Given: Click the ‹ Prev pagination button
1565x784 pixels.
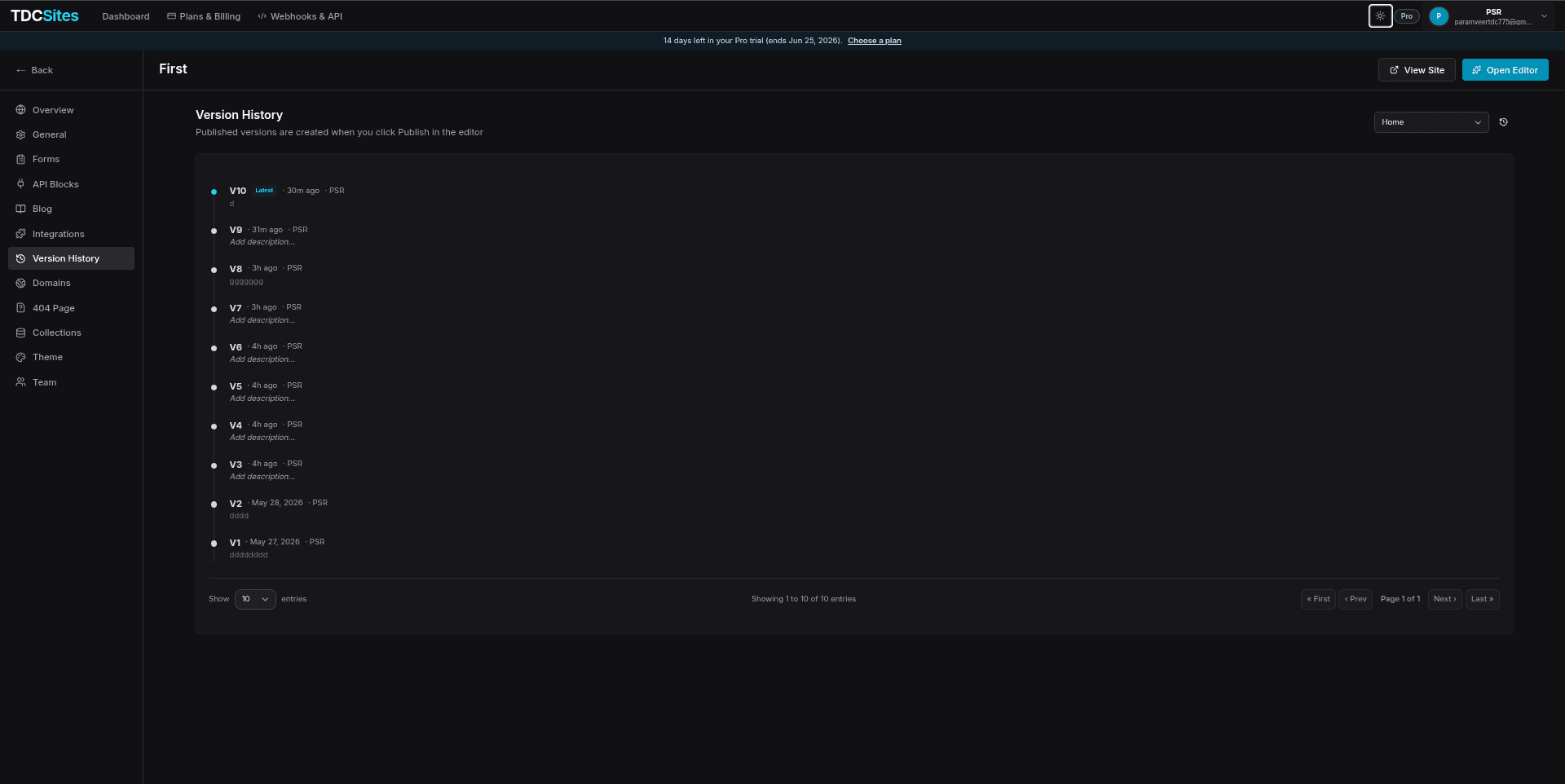Looking at the screenshot, I should tap(1356, 599).
